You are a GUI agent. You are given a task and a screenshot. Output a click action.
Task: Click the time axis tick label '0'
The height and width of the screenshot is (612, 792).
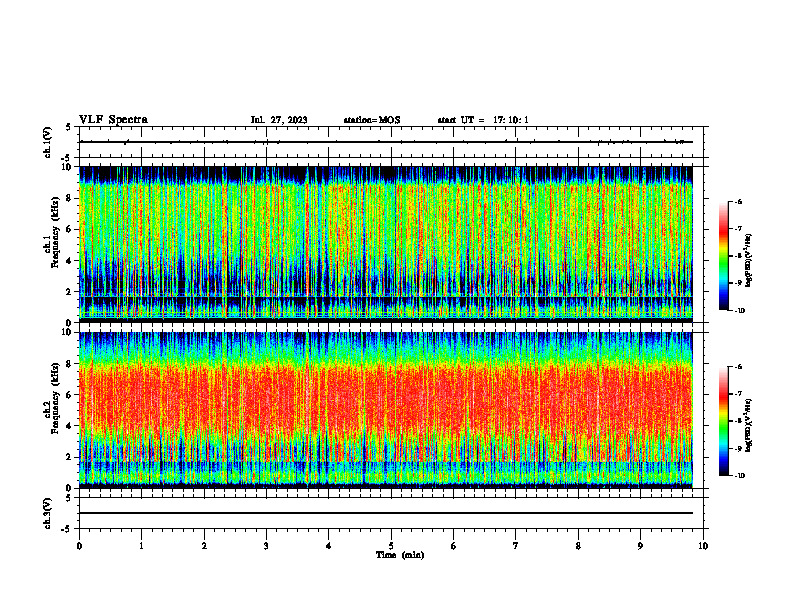pyautogui.click(x=79, y=546)
